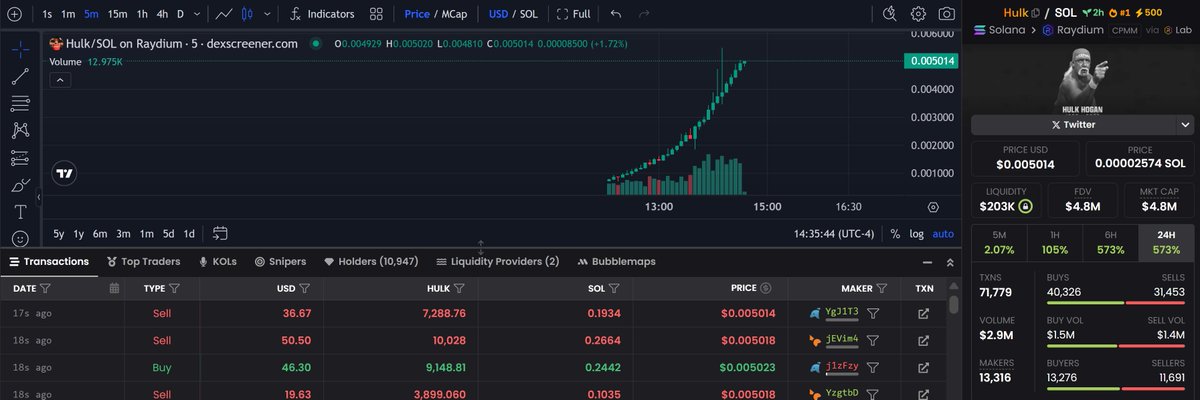Image resolution: width=1200 pixels, height=400 pixels.
Task: Select the text annotation tool
Action: tap(19, 212)
